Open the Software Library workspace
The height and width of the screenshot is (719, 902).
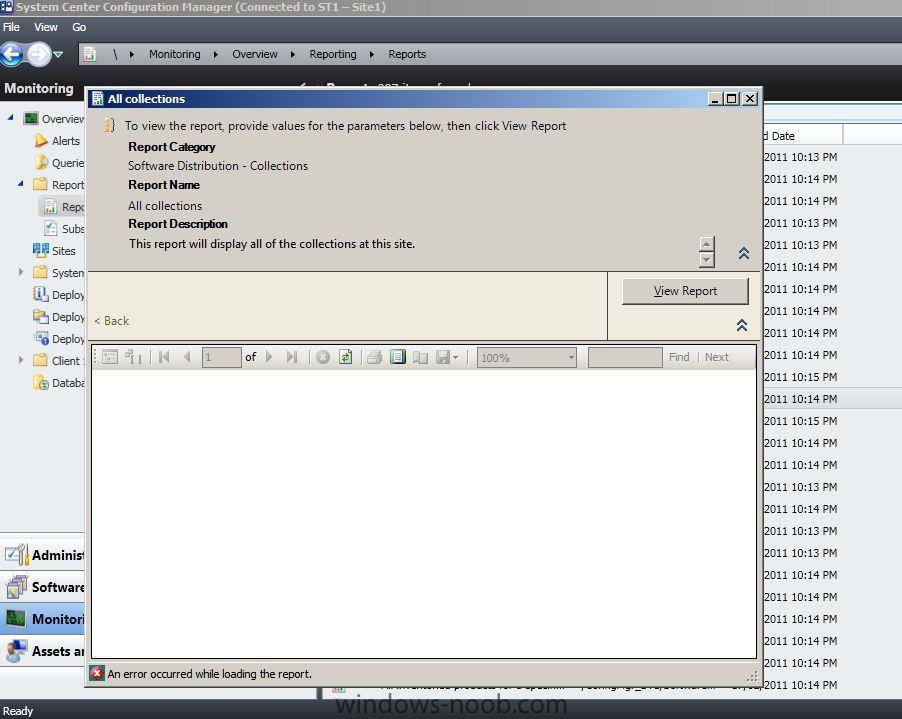point(43,587)
